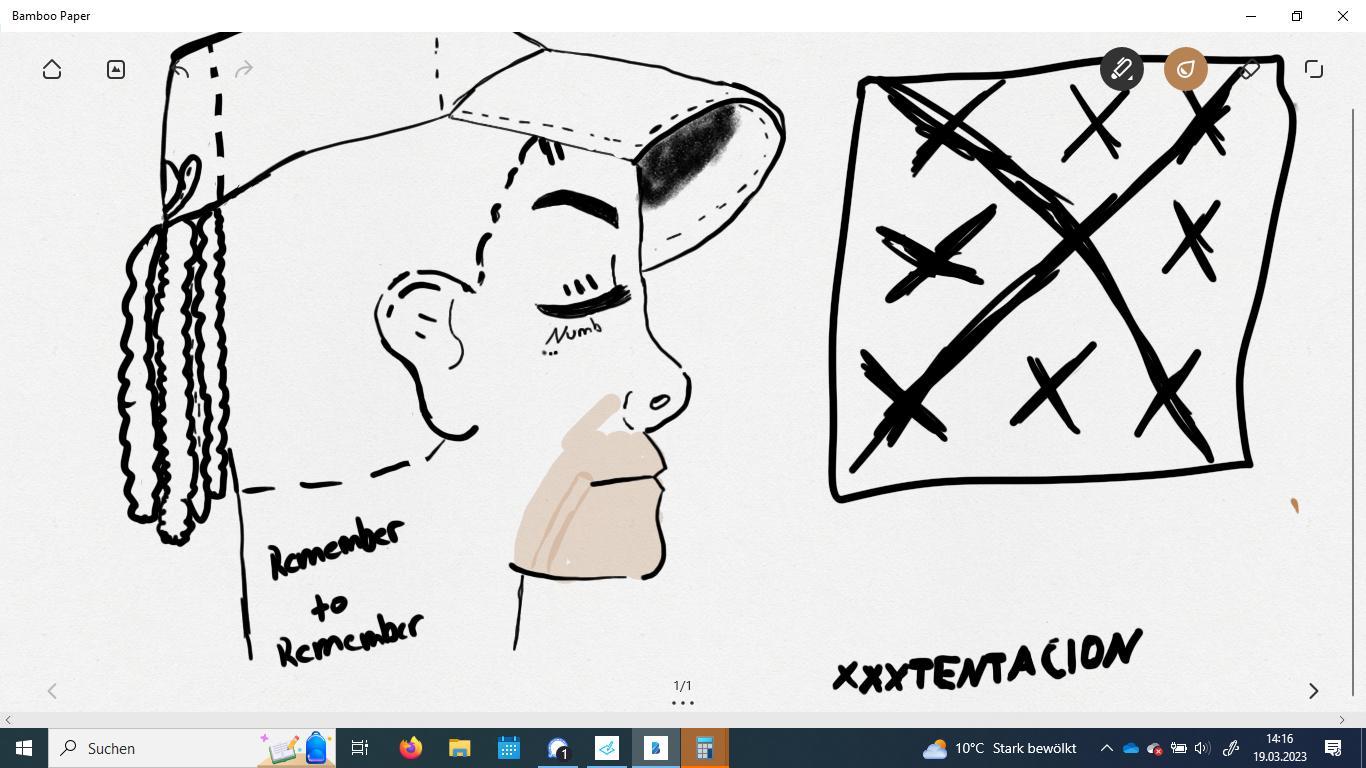Screen dimensions: 1366x768
Task: Redo the undone stroke
Action: [244, 69]
